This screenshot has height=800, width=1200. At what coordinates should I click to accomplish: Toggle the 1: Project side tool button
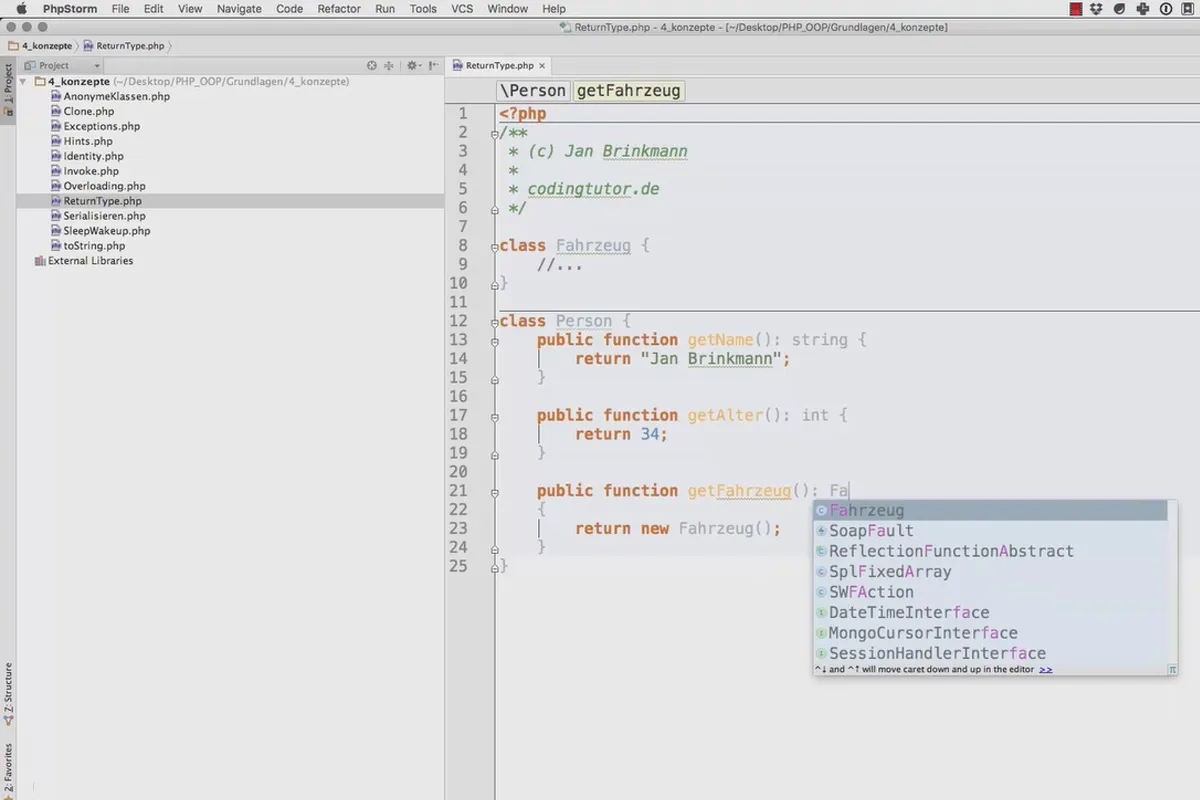coord(8,89)
